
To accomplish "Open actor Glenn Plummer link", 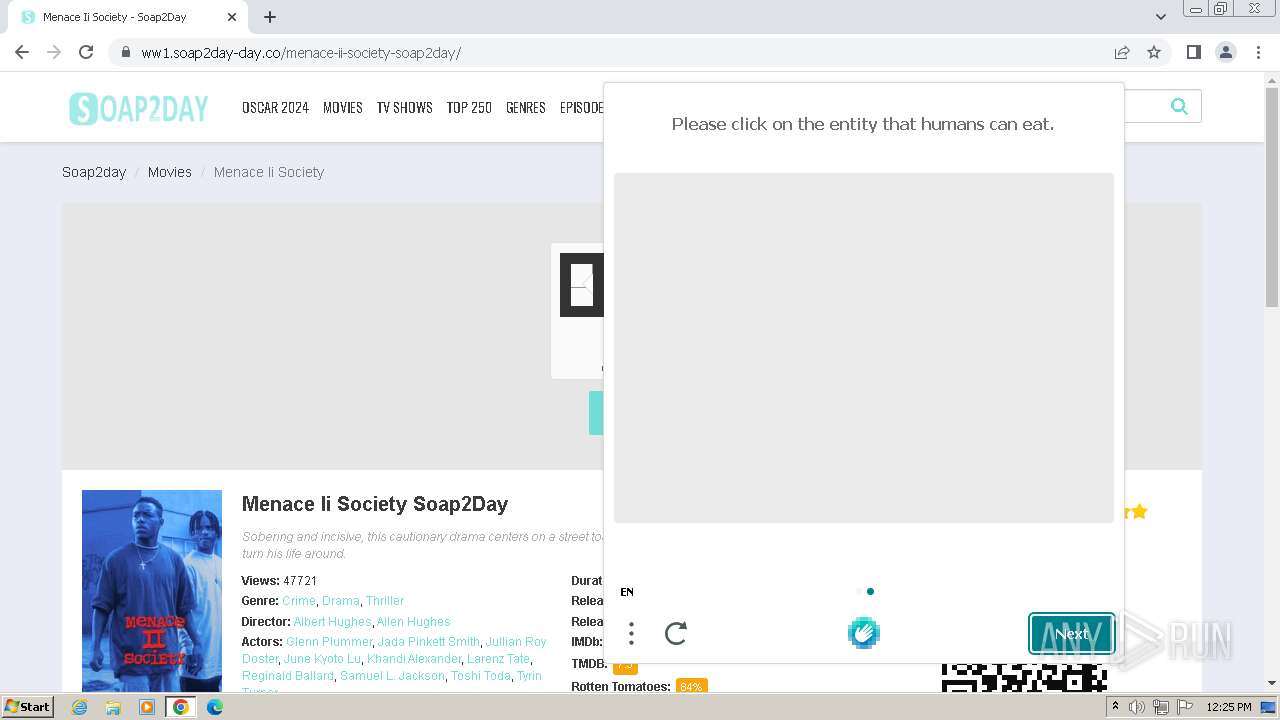I will click(329, 642).
